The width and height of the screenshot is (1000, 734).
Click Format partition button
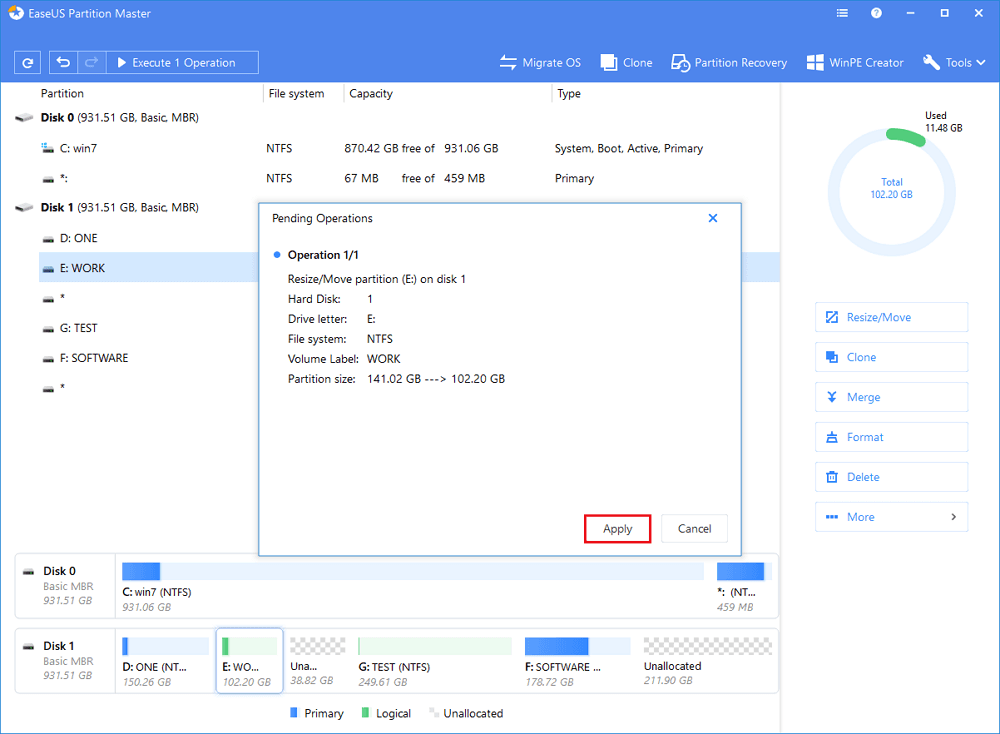(891, 437)
